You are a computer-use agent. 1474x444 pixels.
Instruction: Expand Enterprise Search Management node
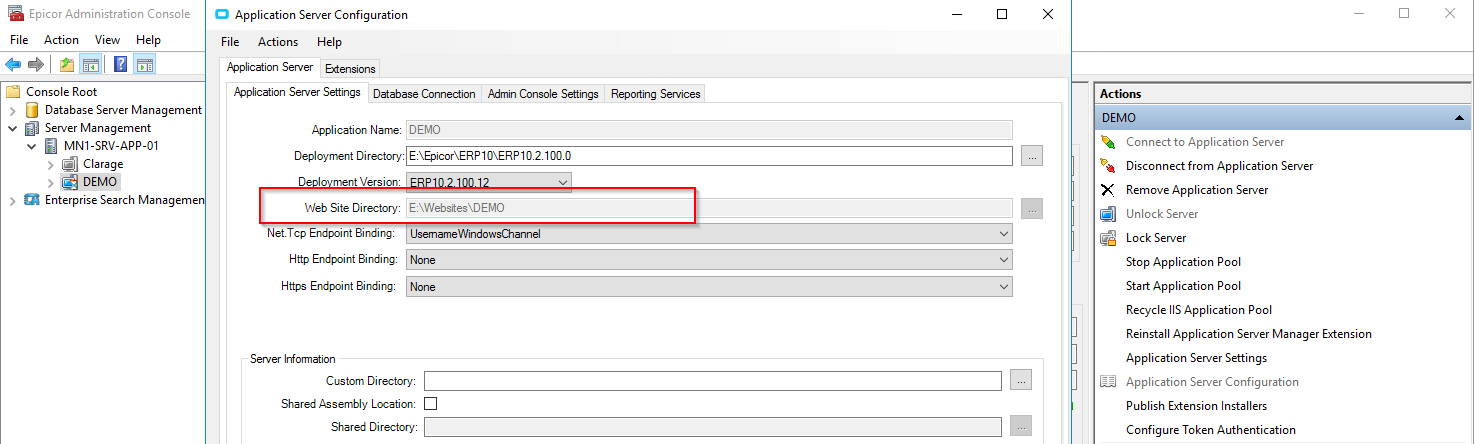[13, 200]
